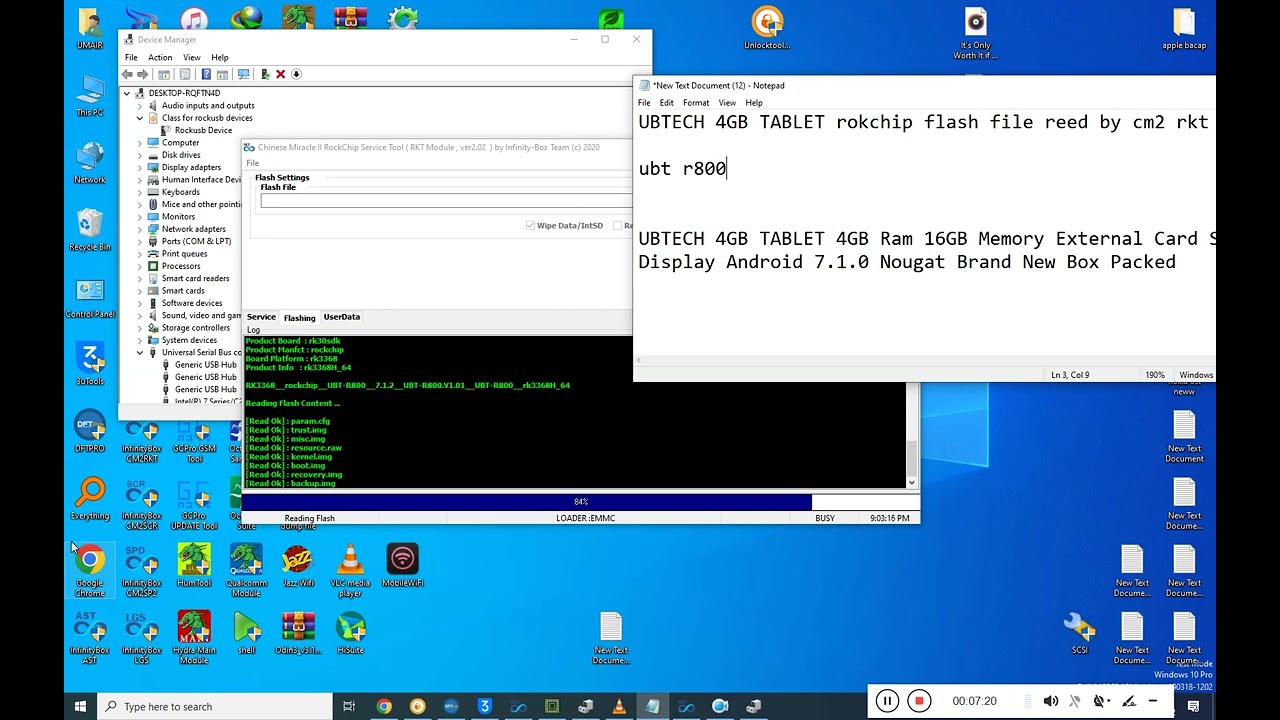The height and width of the screenshot is (720, 1280).
Task: Open HumTool desktop icon
Action: point(194,566)
